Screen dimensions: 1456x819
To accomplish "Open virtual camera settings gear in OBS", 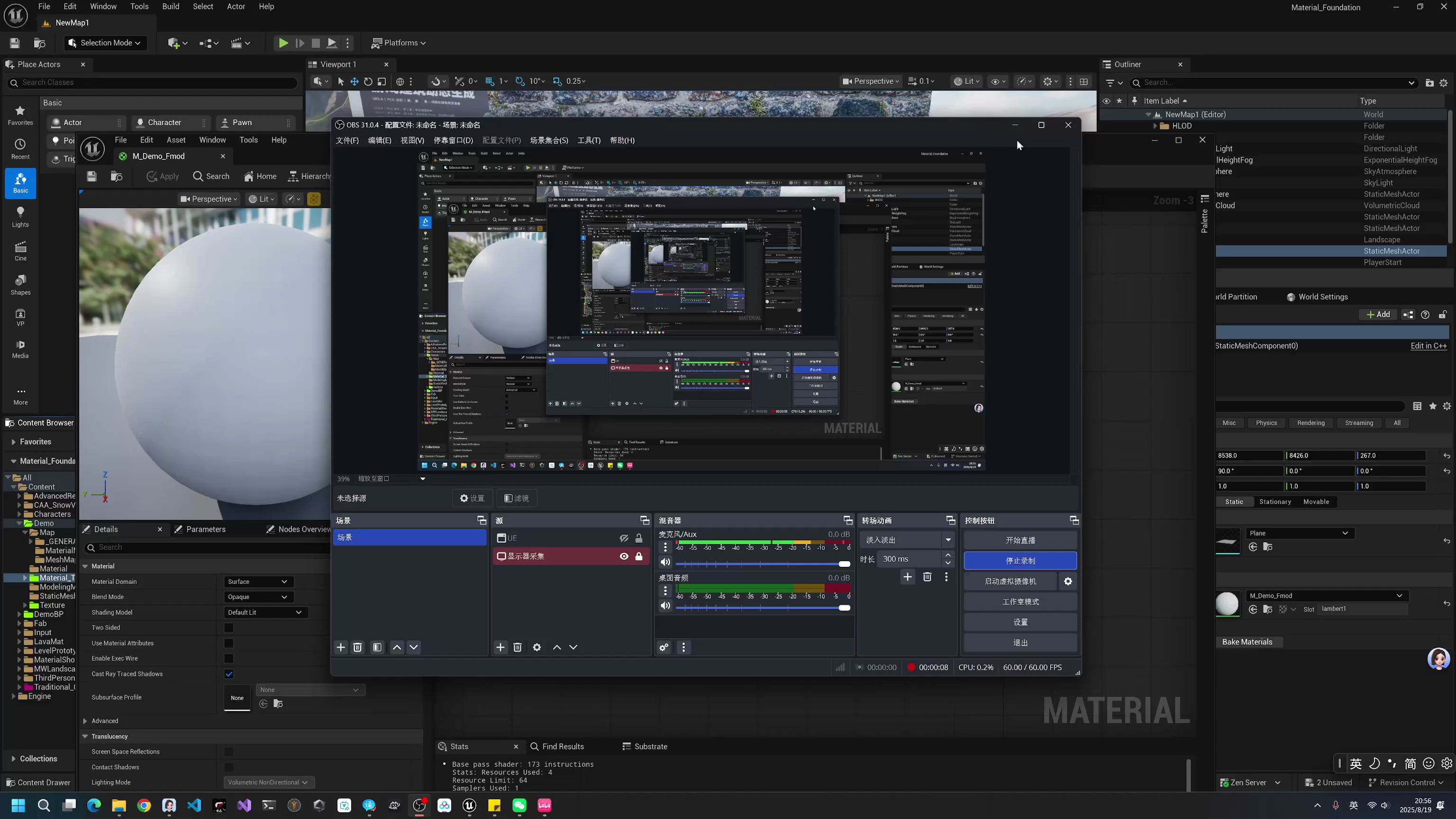I will [x=1068, y=581].
